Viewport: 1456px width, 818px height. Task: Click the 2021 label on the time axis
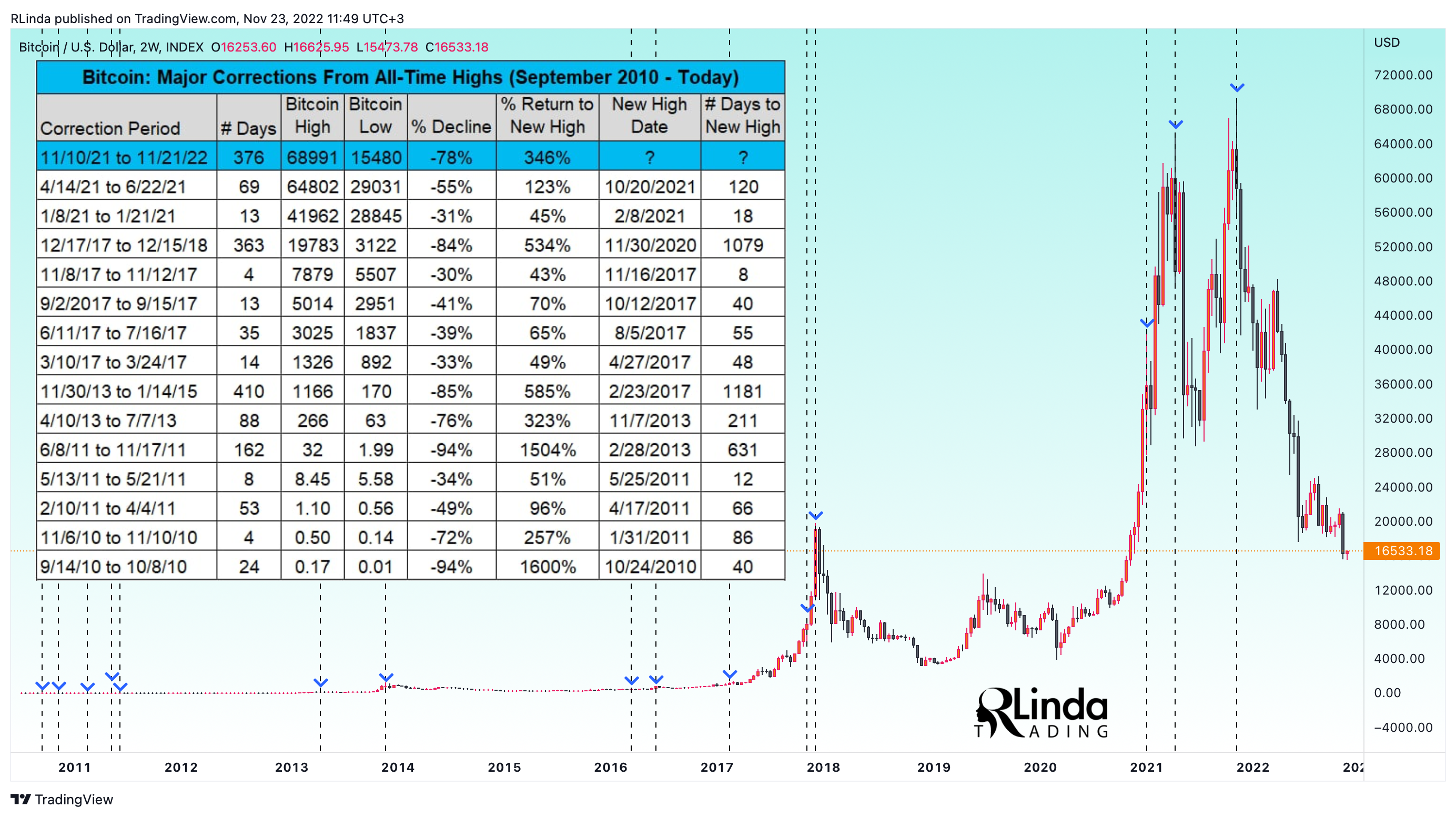point(1146,767)
